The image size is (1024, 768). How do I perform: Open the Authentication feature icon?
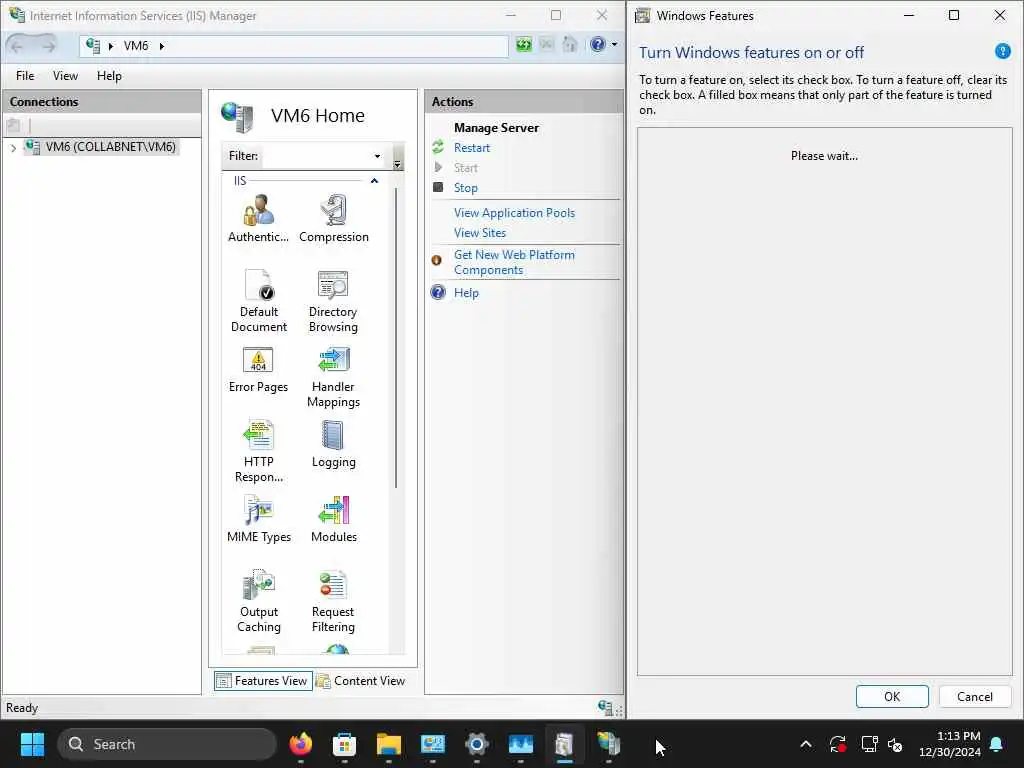tap(259, 219)
